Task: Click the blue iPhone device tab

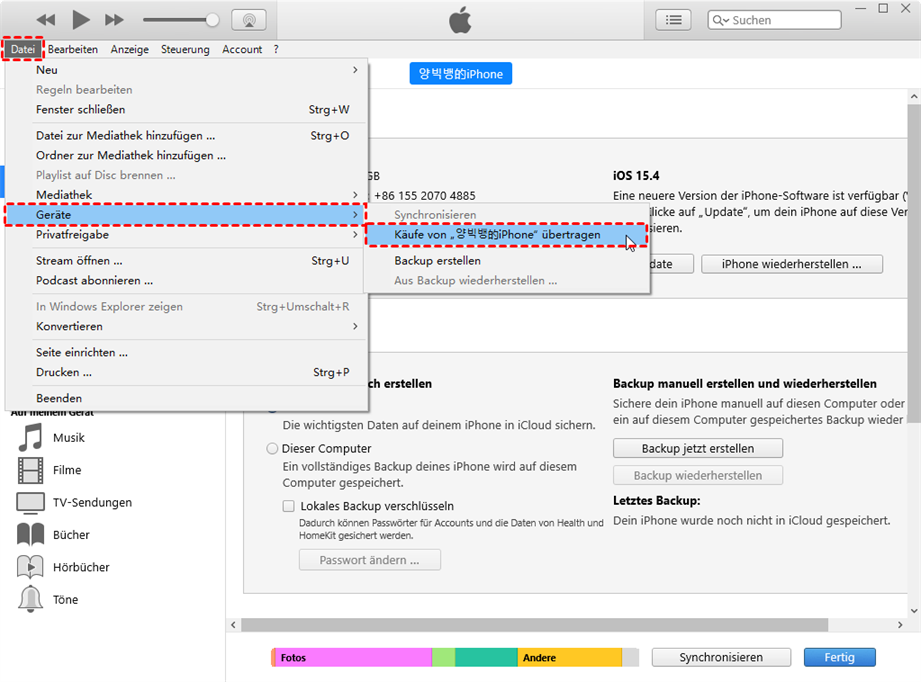Action: [460, 74]
